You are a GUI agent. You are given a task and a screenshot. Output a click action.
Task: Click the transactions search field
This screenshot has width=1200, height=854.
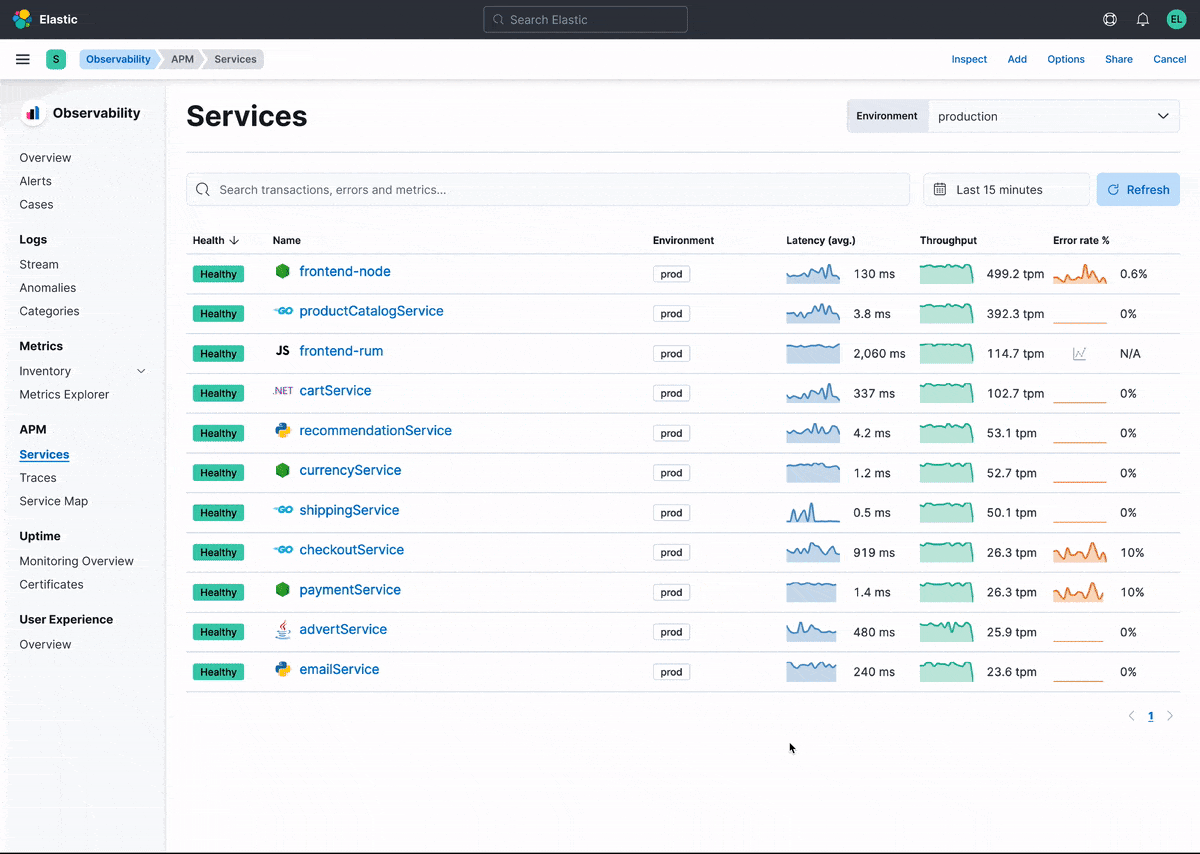click(548, 189)
